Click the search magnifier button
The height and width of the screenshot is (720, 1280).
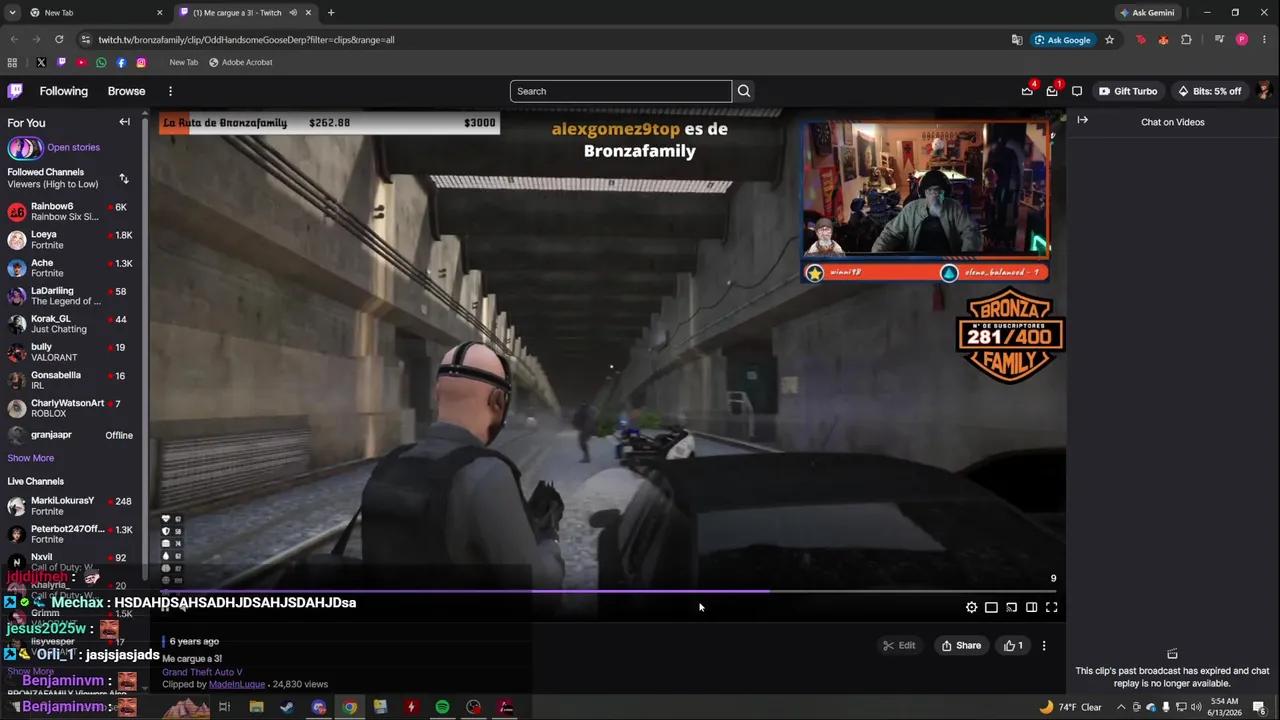pos(744,91)
